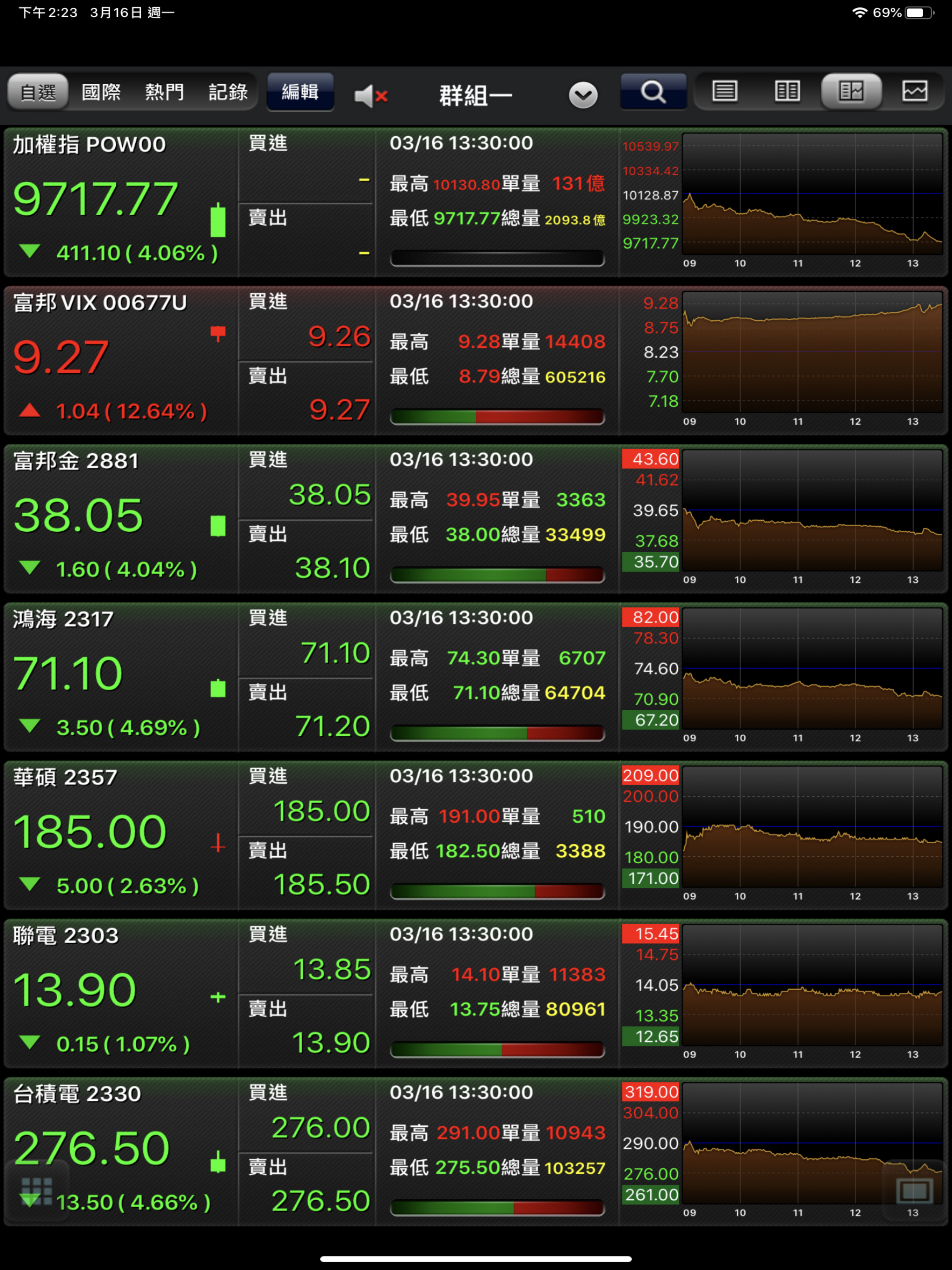The image size is (952, 1270).
Task: Tap the green candlestick icon for 台積電
Action: click(x=218, y=1162)
